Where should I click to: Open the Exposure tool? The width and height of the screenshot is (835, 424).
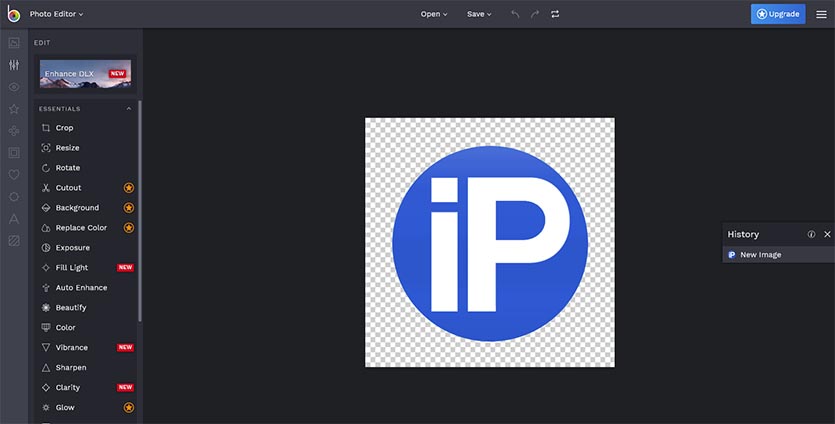click(85, 248)
